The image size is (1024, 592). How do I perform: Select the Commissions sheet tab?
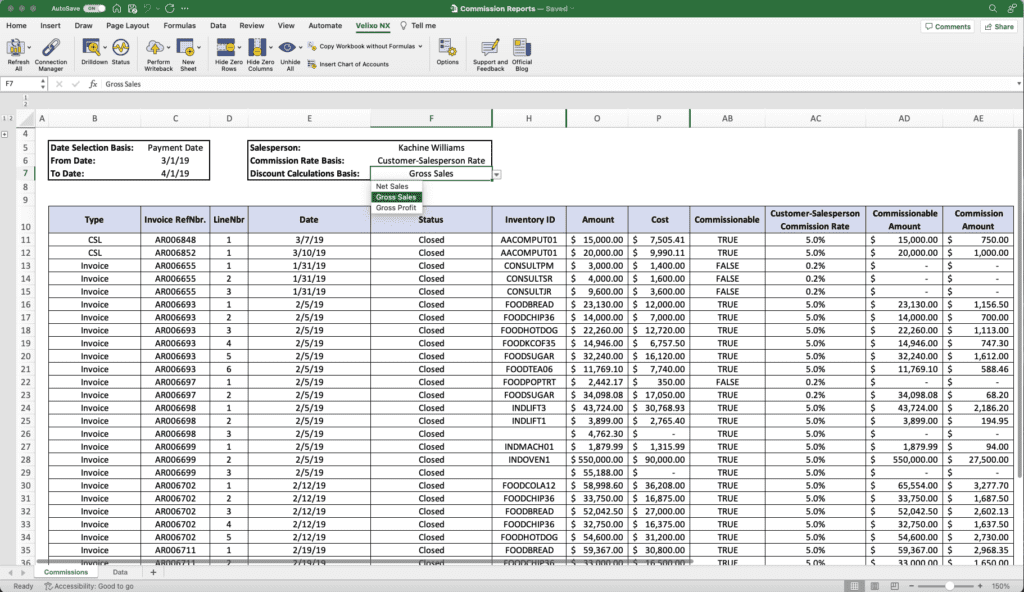(x=66, y=572)
